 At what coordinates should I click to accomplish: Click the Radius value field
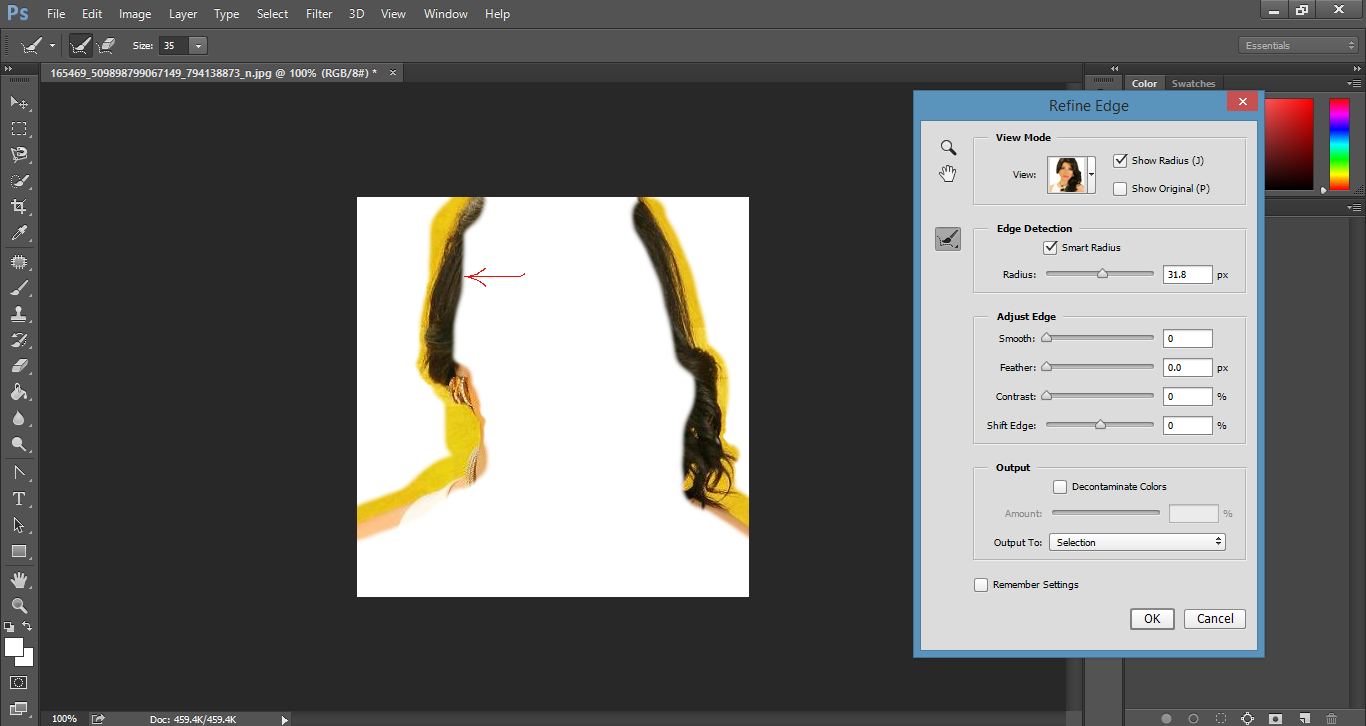tap(1188, 274)
